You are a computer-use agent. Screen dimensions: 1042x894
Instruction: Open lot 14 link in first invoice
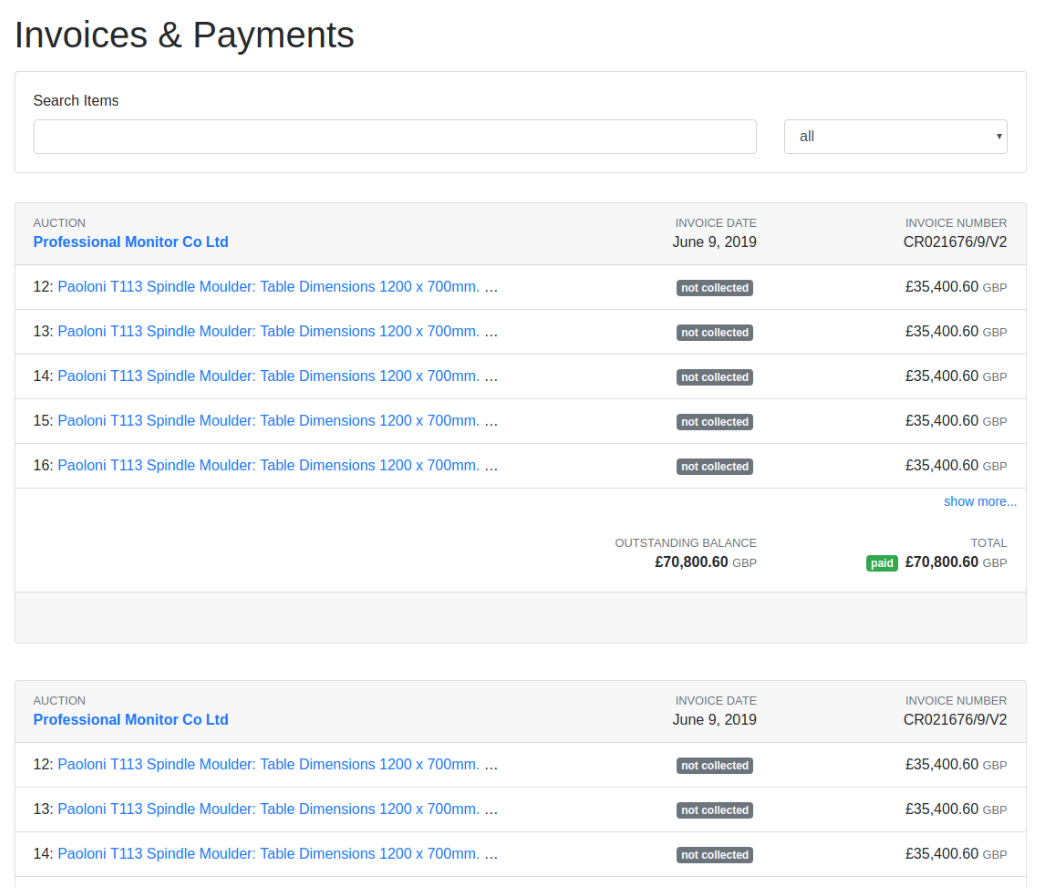coord(268,376)
